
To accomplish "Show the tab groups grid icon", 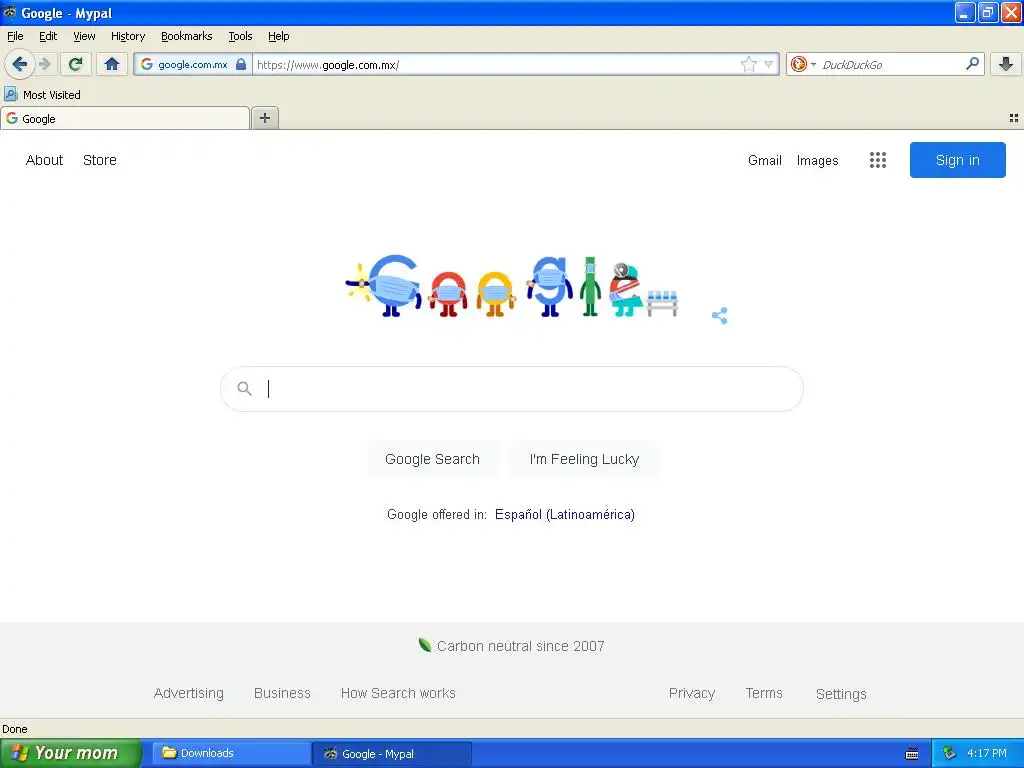I will (1014, 118).
